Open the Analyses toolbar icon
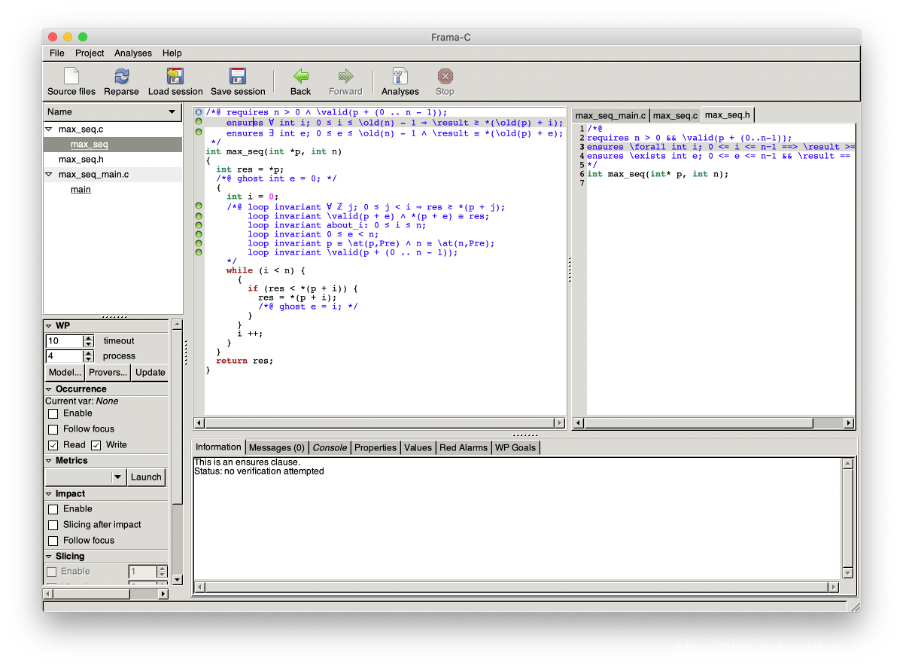 click(400, 76)
